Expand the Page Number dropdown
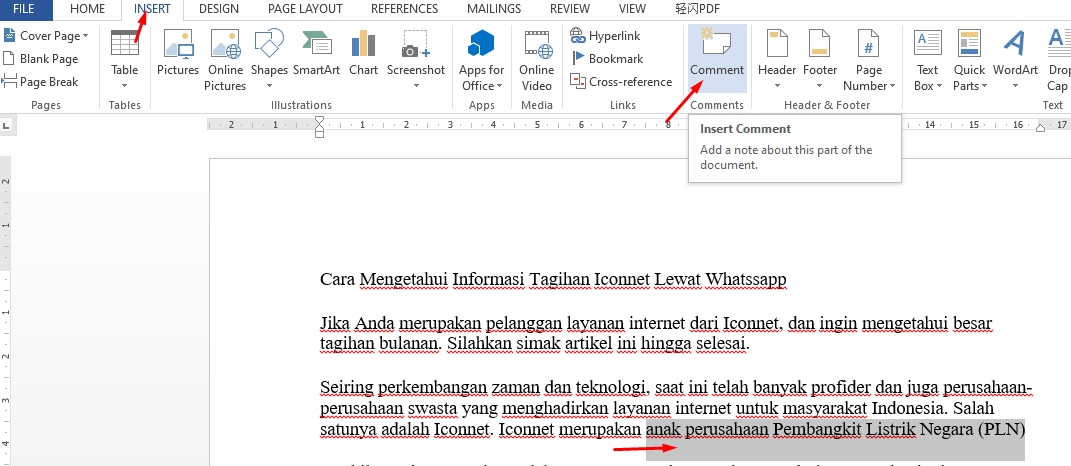The height and width of the screenshot is (466, 1071). 869,60
